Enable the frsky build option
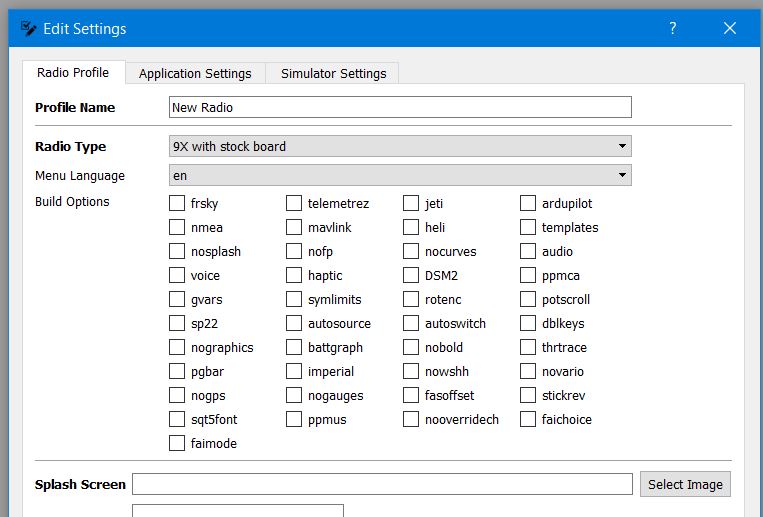 point(177,203)
